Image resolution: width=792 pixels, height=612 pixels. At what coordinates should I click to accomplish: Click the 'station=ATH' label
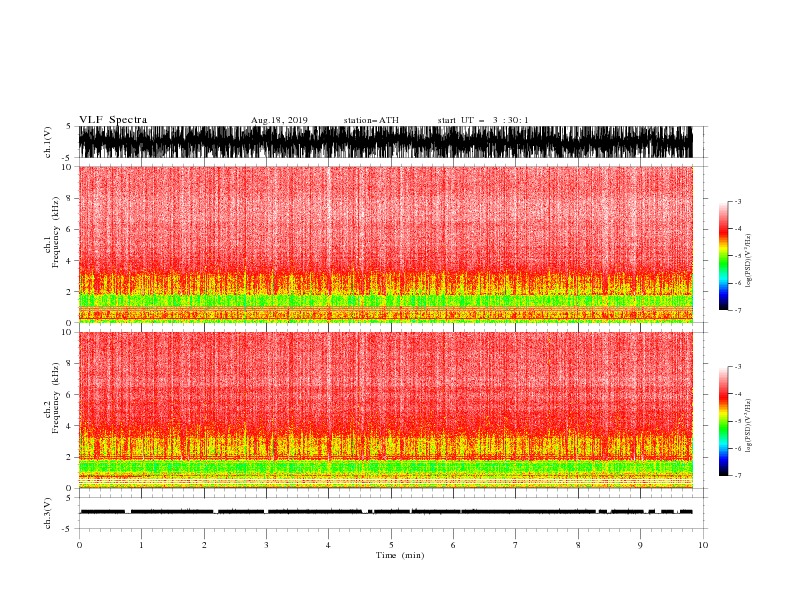[371, 120]
